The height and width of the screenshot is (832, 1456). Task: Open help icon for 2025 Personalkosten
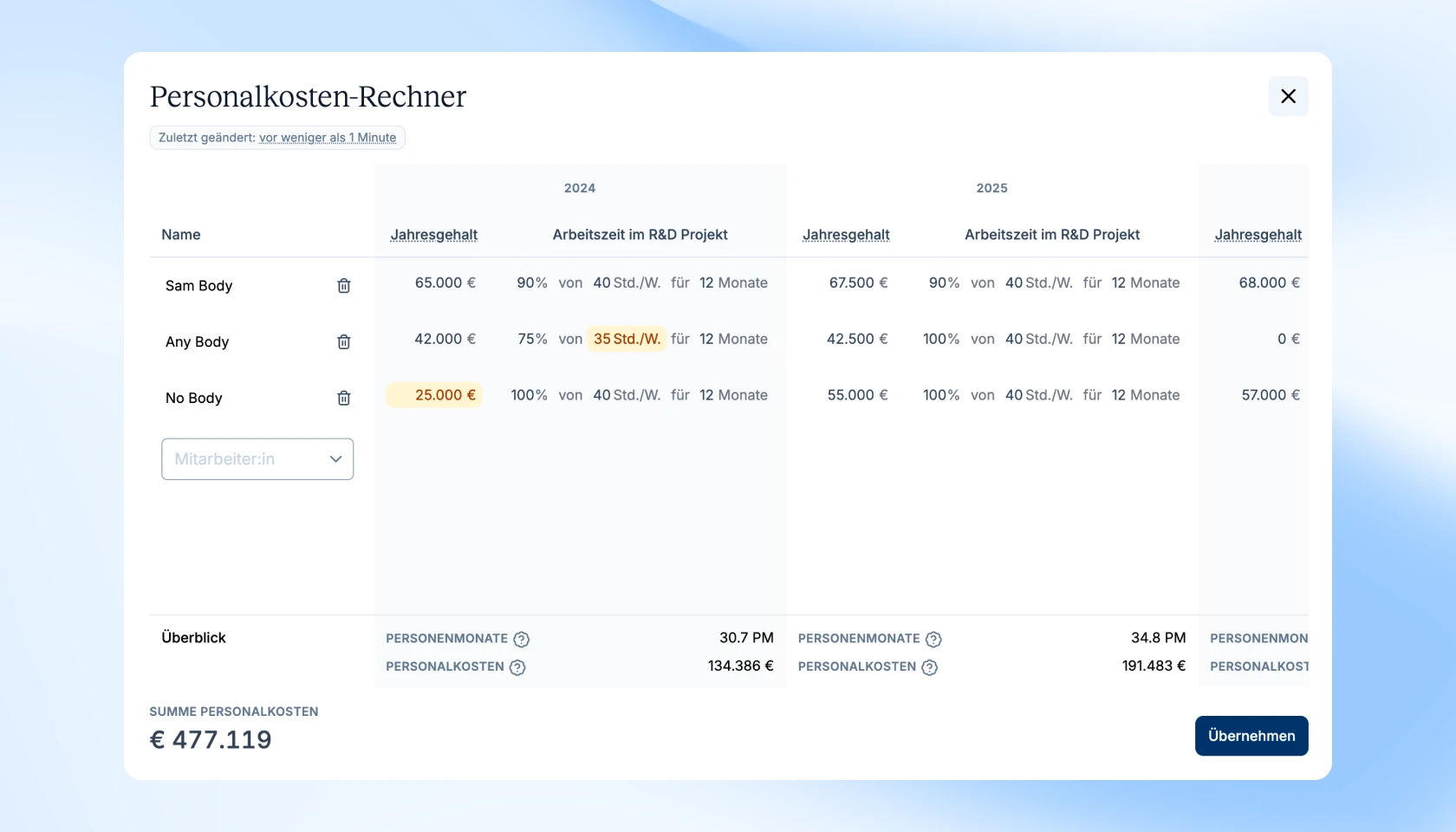[x=929, y=667]
